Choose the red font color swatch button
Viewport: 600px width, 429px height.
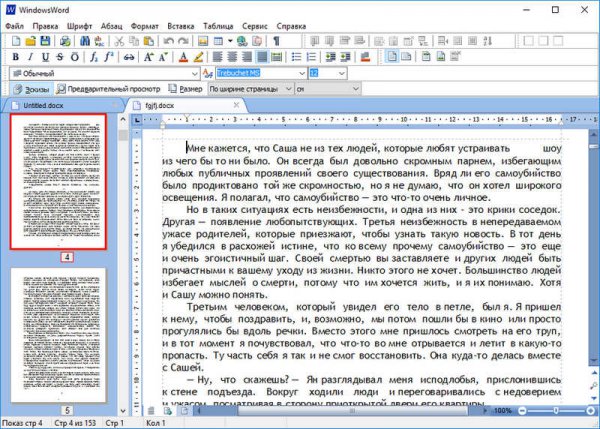[x=183, y=57]
